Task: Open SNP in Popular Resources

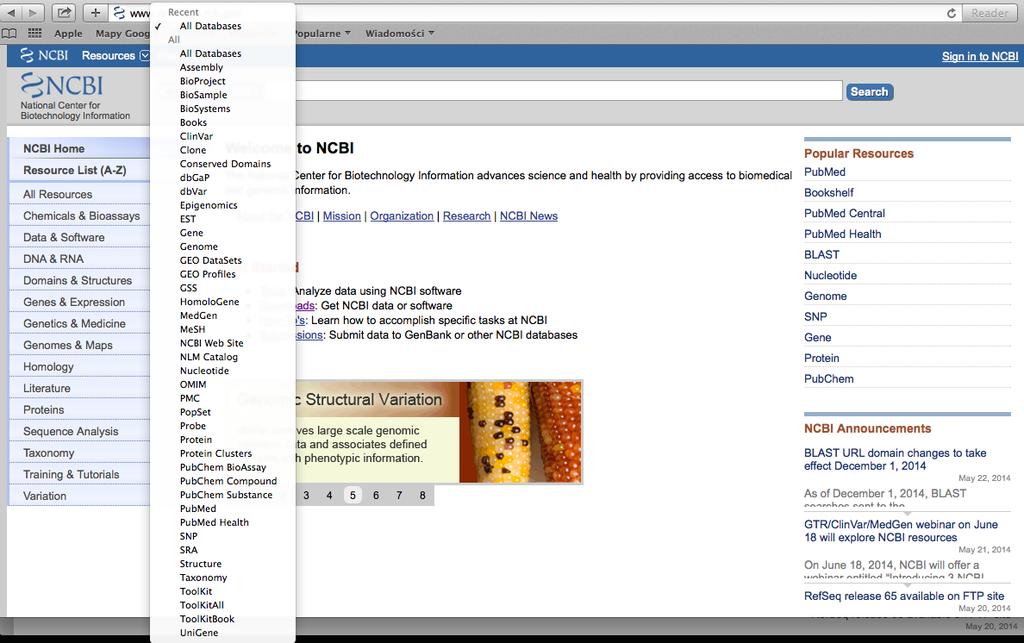Action: 815,317
